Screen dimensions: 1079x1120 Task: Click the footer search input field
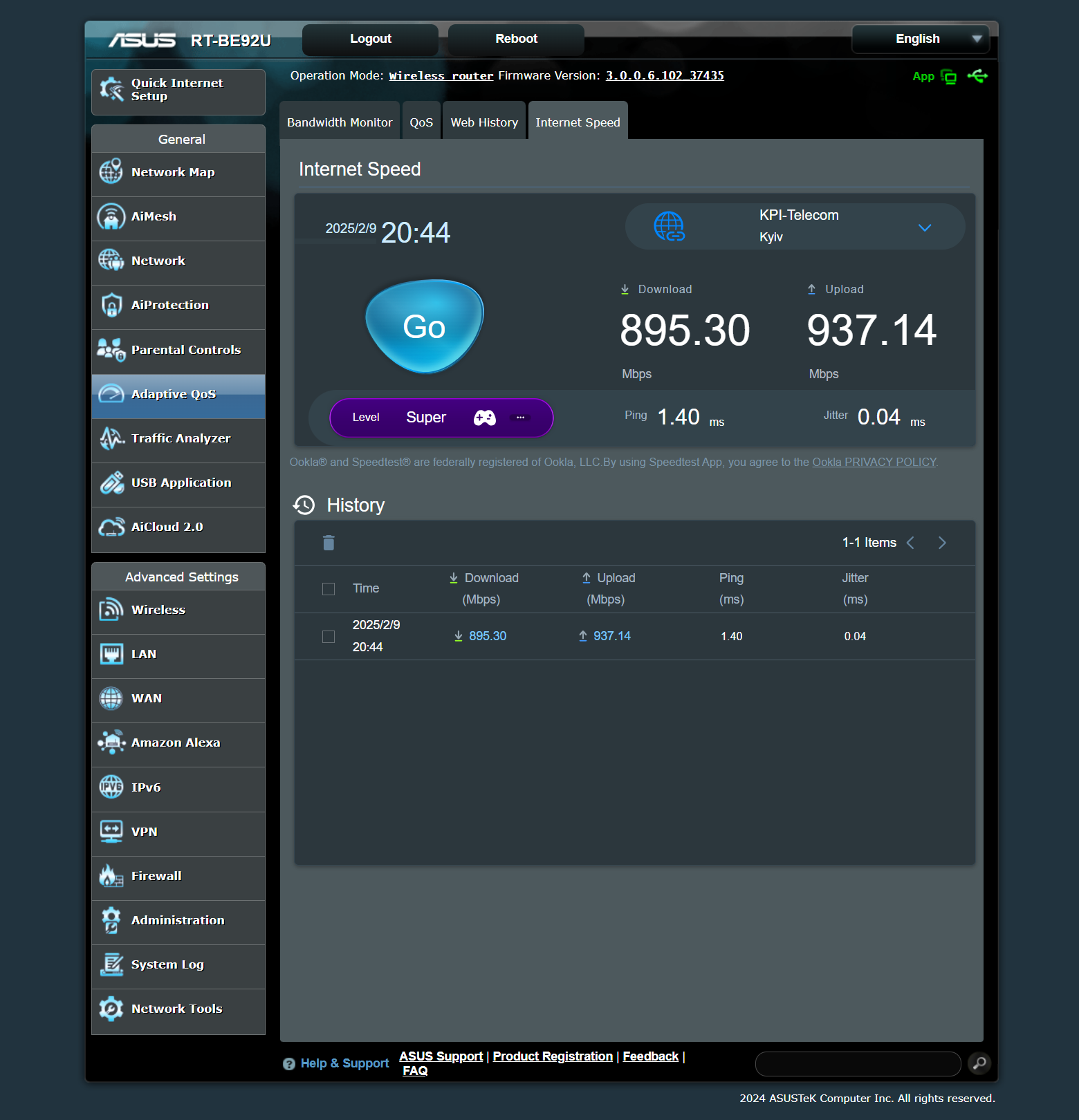click(x=858, y=1064)
